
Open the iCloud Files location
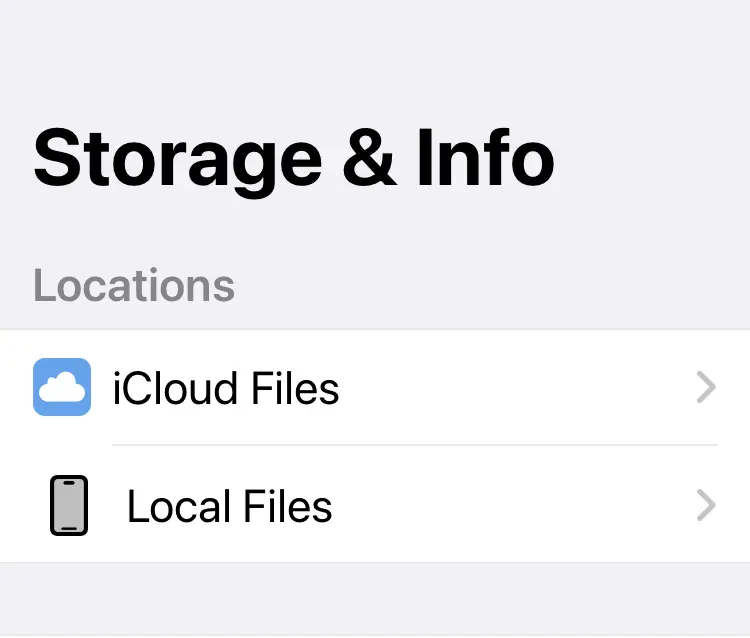click(x=226, y=388)
